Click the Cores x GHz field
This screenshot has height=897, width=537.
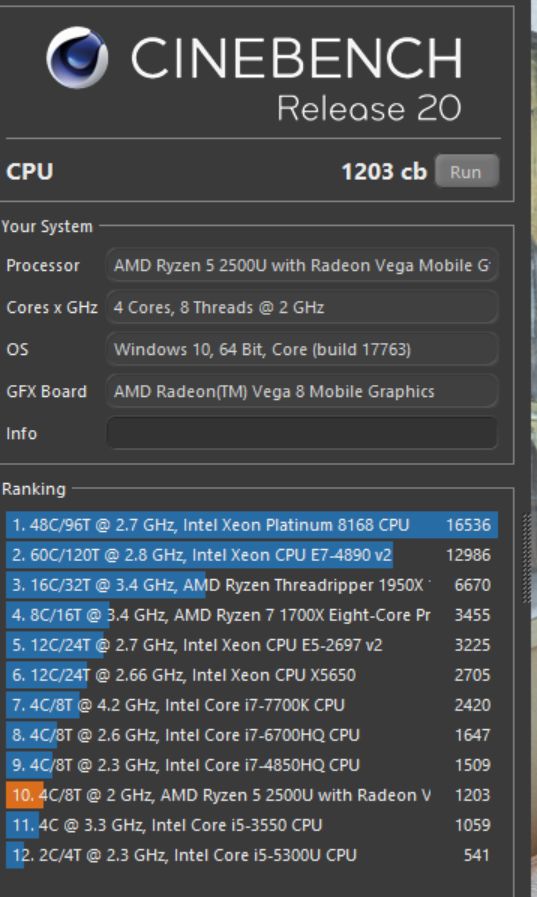coord(302,307)
